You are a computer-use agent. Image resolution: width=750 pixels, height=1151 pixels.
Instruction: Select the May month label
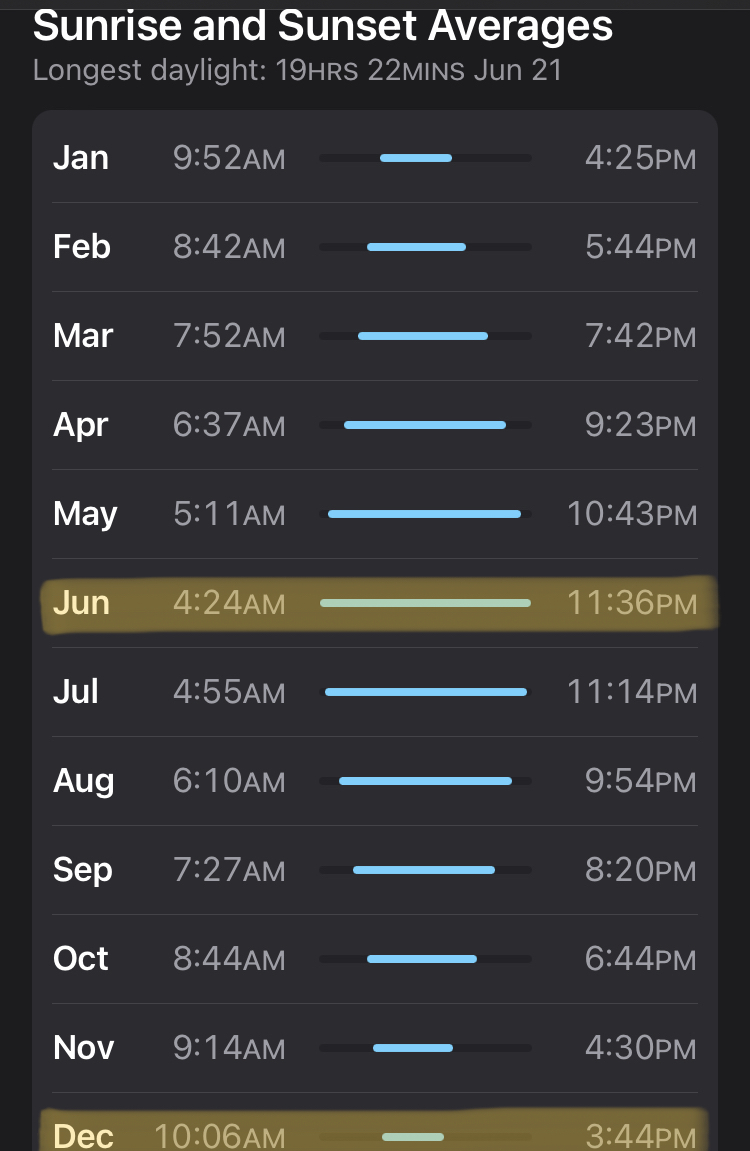(x=85, y=514)
